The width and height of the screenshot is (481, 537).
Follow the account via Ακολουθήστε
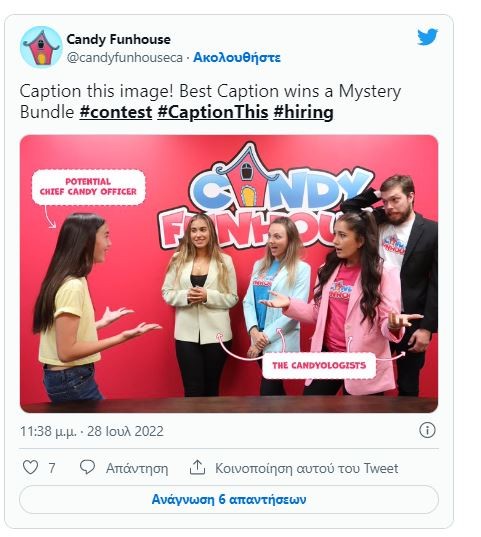pyautogui.click(x=237, y=58)
